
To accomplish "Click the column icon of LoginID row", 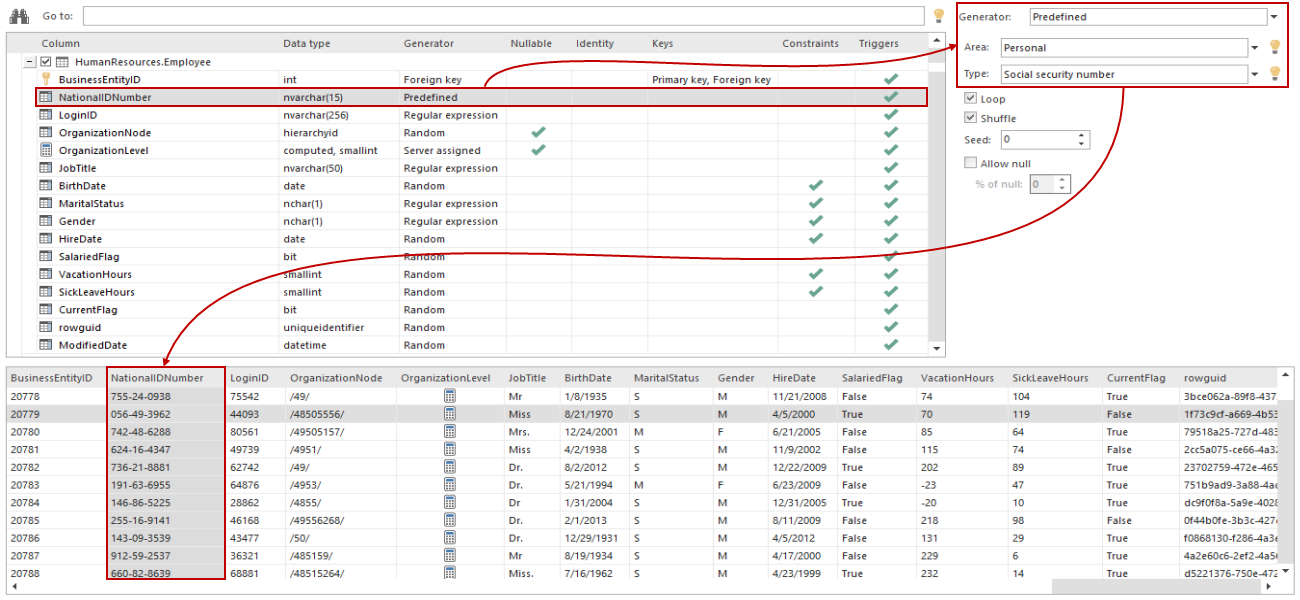I will pos(45,115).
